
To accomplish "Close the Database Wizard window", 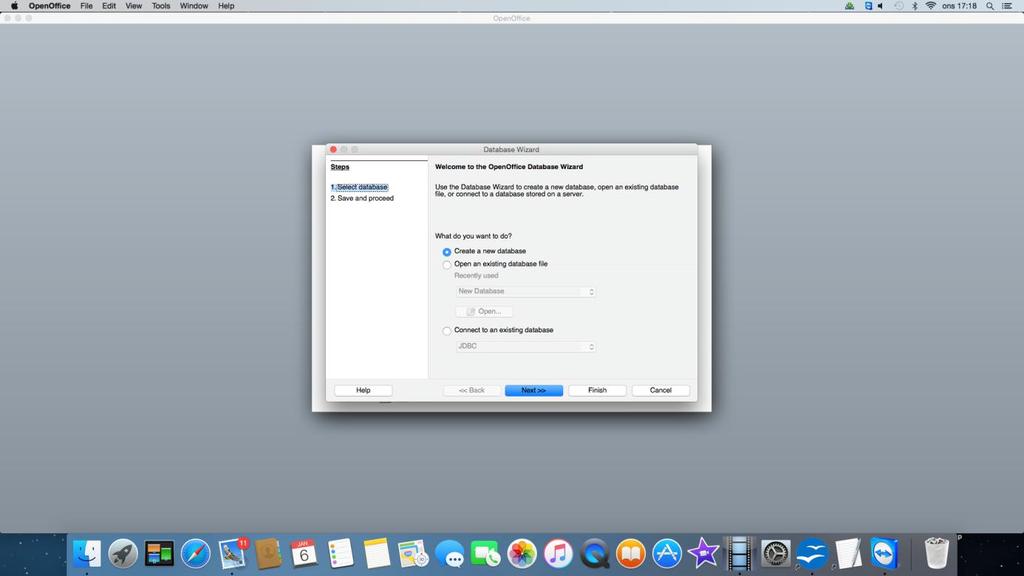I will (x=333, y=150).
